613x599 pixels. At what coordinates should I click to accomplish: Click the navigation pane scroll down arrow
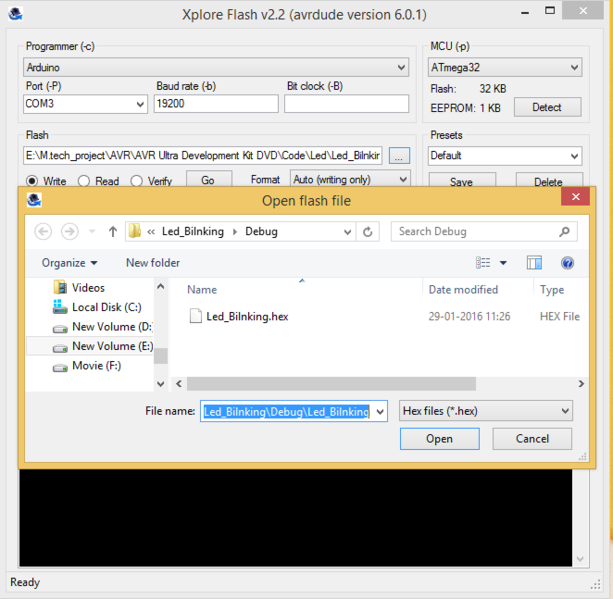tap(161, 384)
